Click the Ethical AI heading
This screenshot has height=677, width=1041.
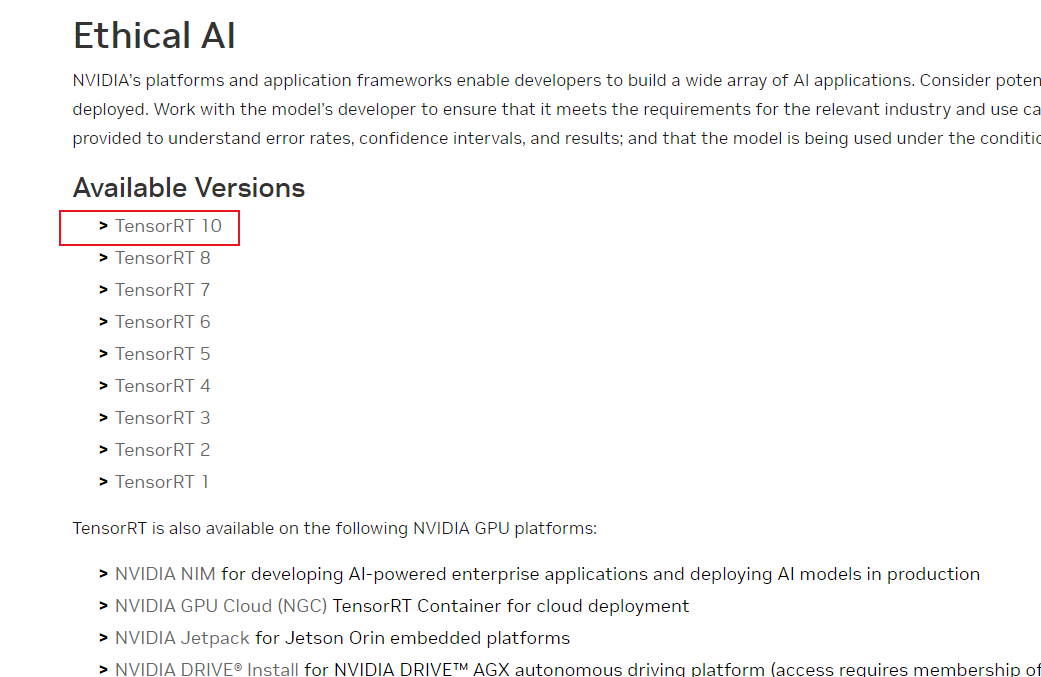pos(154,35)
